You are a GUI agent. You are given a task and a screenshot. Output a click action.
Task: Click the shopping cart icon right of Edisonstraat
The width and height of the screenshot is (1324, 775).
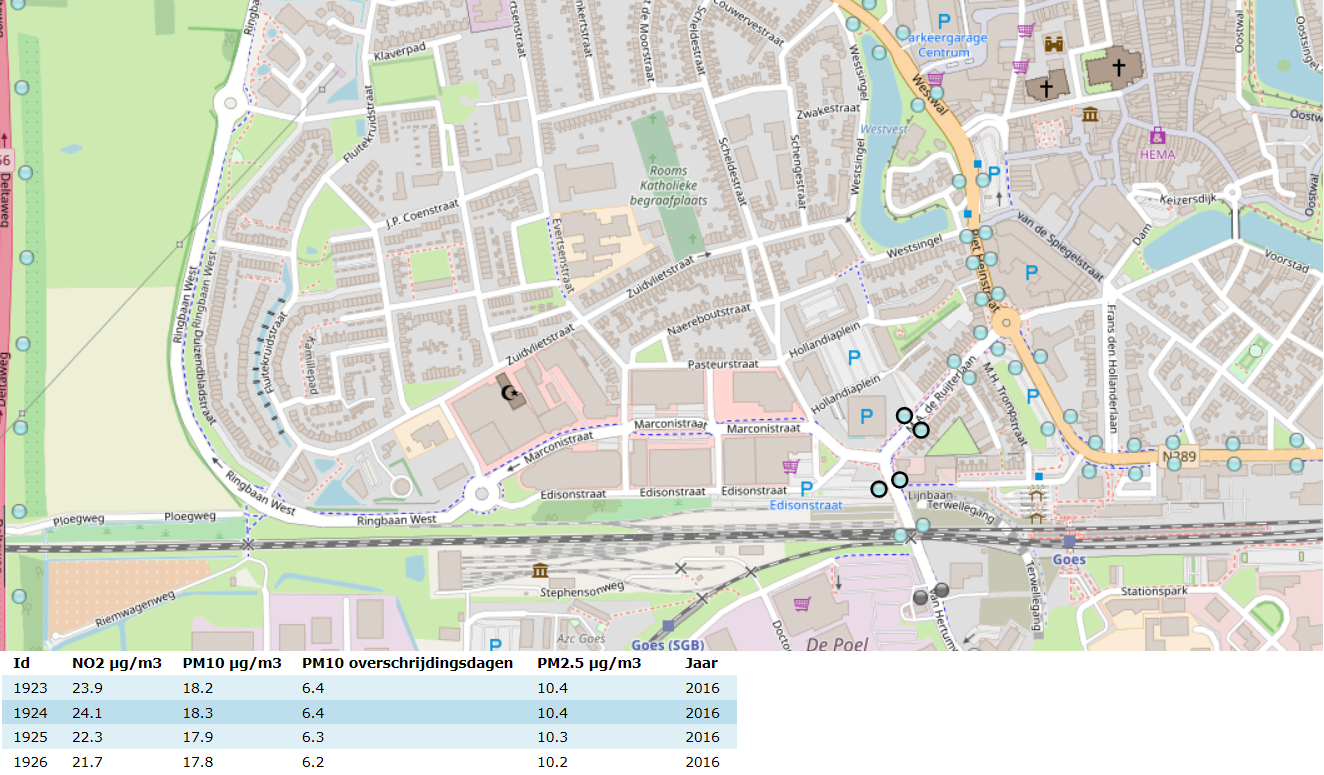click(791, 465)
